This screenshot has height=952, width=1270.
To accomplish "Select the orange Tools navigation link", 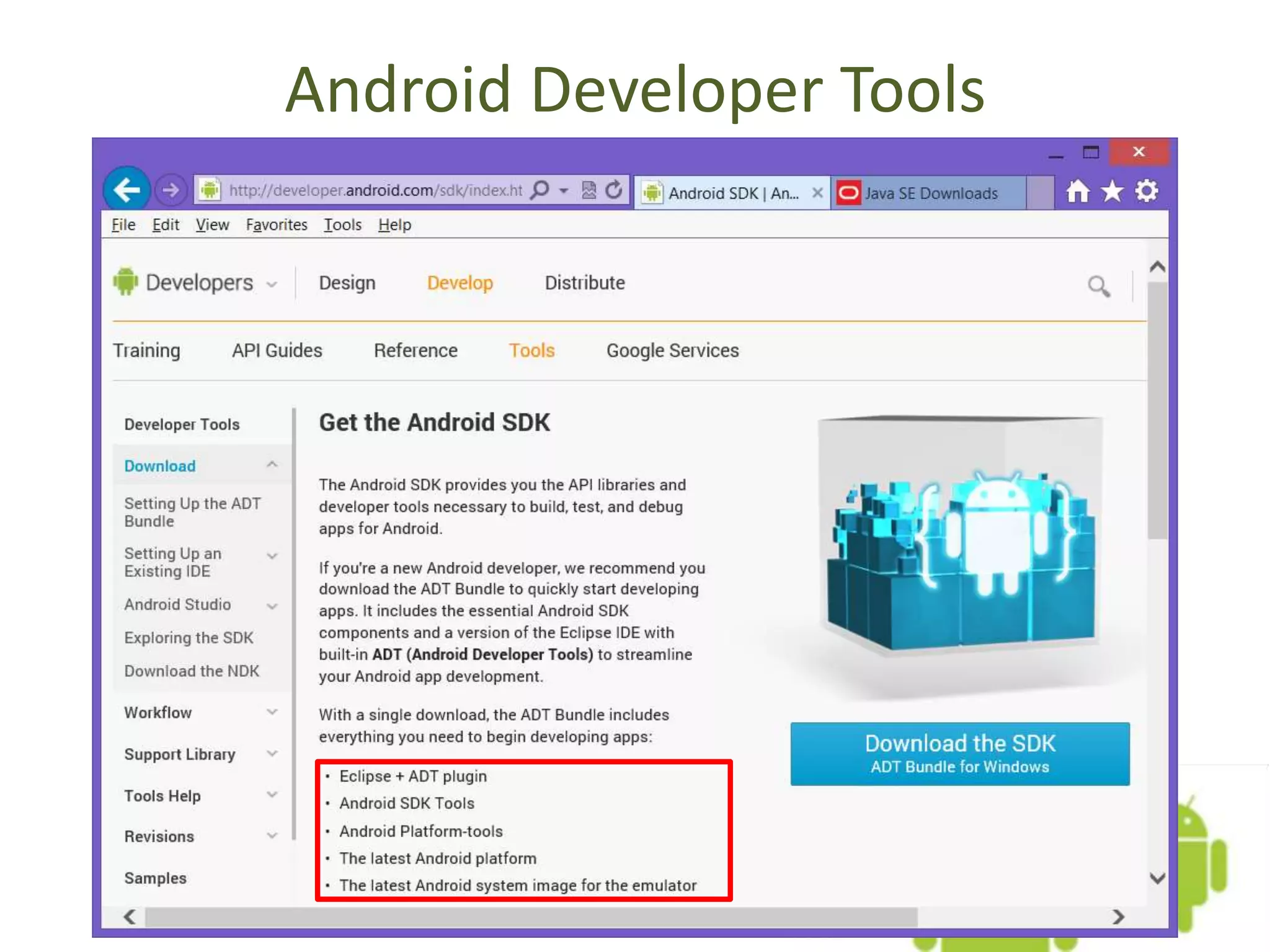I will click(531, 351).
